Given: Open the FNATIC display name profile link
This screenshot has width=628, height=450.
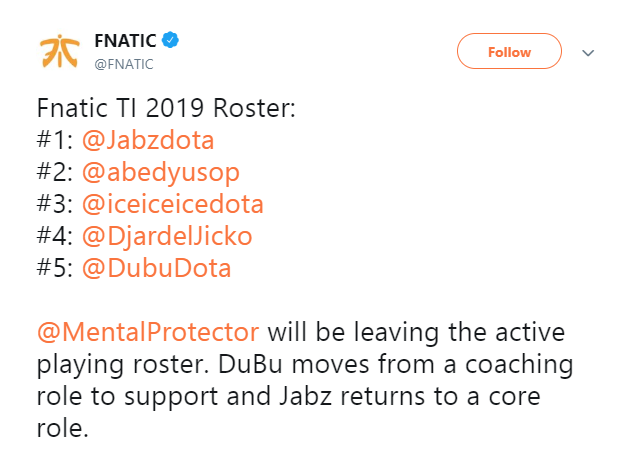Looking at the screenshot, I should tap(124, 42).
